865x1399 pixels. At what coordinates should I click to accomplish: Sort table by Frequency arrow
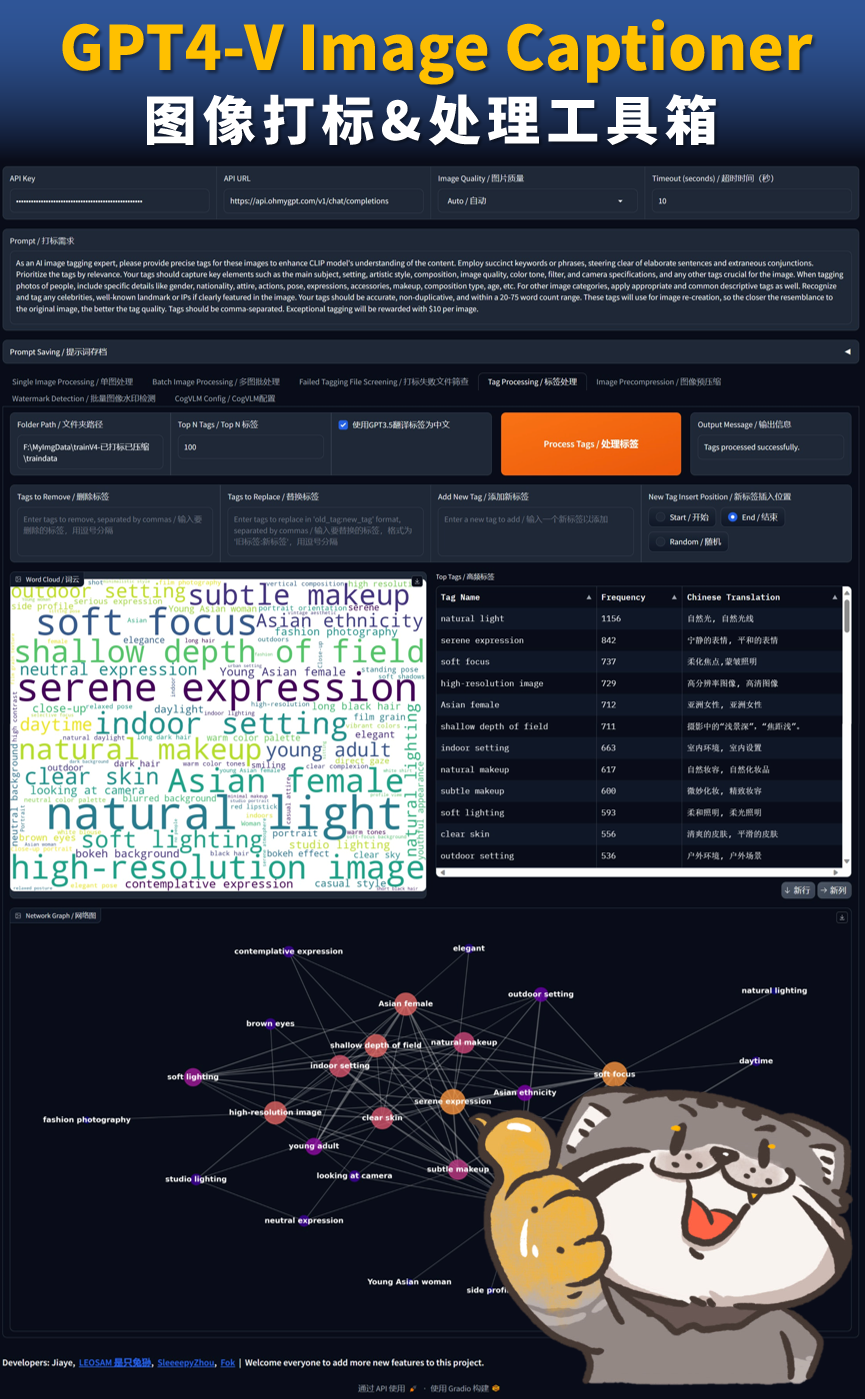[674, 597]
